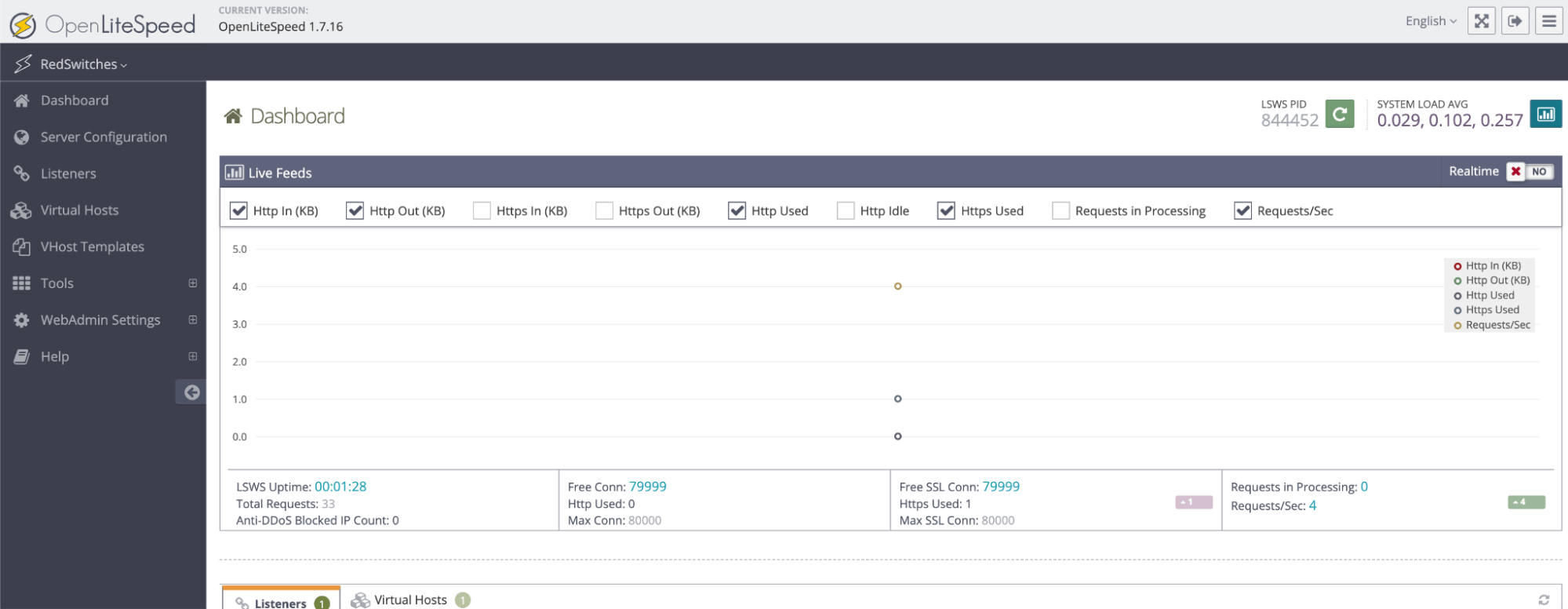The image size is (1568, 609).
Task: Click Requests in Processing value 0
Action: tap(1364, 487)
